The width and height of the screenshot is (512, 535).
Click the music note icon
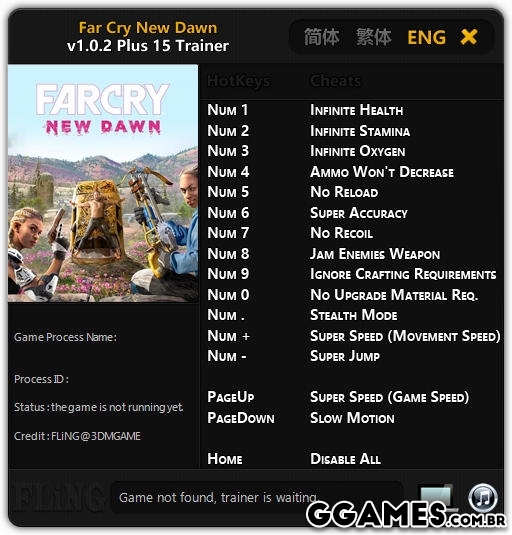[483, 497]
